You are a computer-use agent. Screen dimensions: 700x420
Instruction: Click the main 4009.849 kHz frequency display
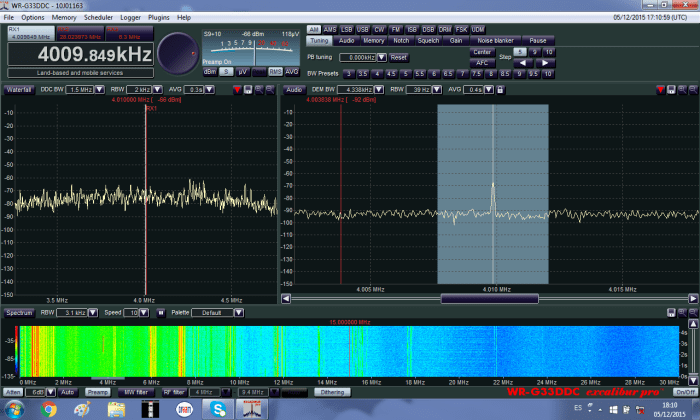click(x=78, y=55)
